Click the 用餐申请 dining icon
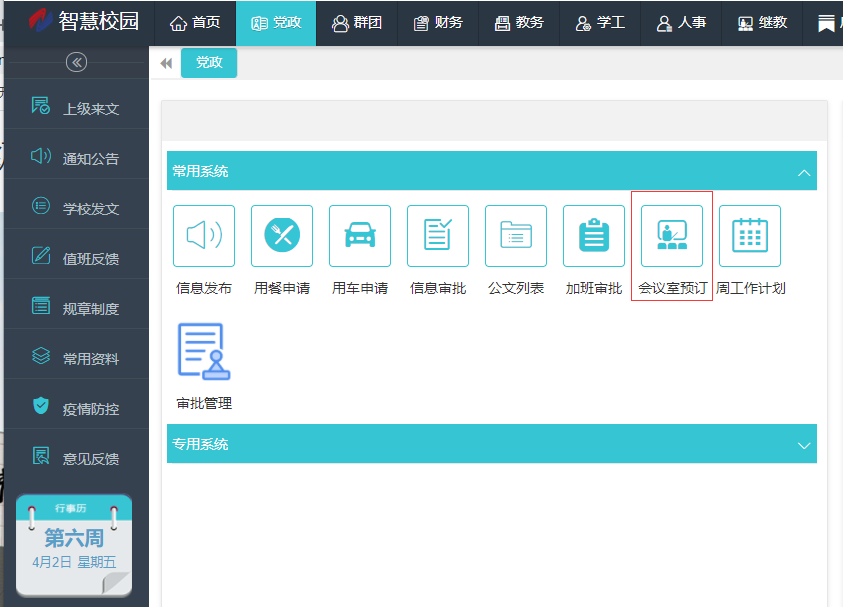Viewport: 843px width, 607px height. [x=282, y=236]
